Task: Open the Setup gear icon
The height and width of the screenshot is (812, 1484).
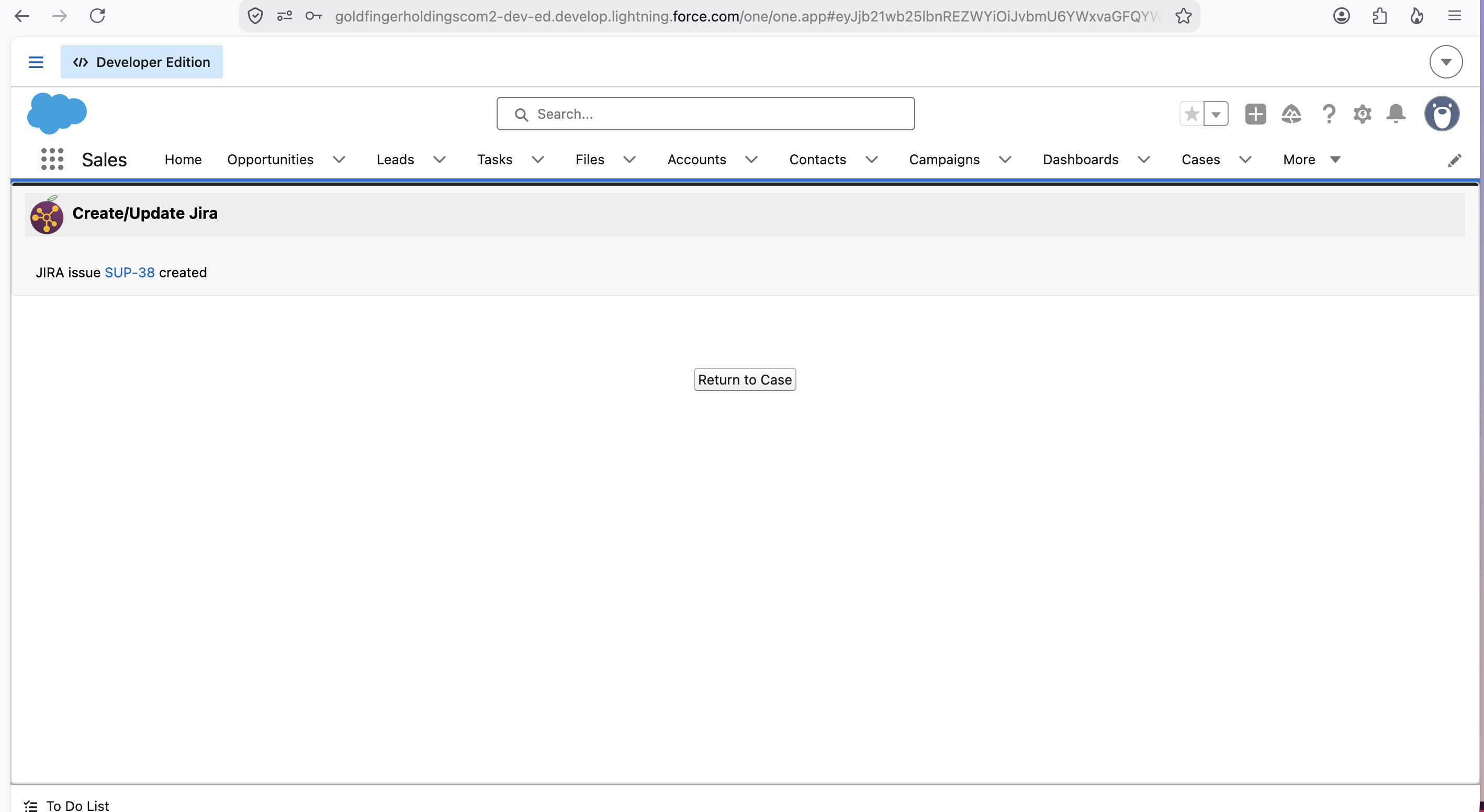Action: click(1362, 114)
